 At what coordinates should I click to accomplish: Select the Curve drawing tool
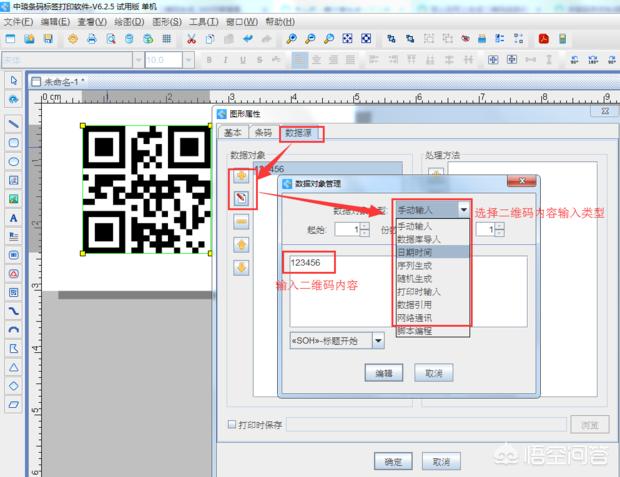click(x=14, y=311)
